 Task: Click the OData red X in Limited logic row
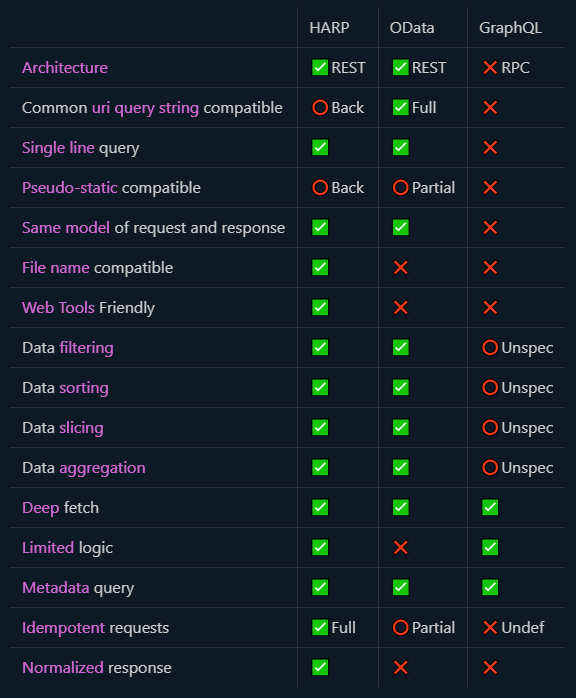point(401,548)
